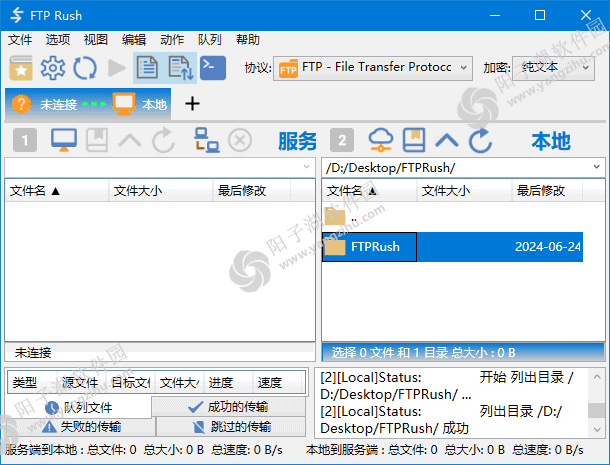Sort local list by 最后修改 column
Screen dimensions: 610x465
point(547,191)
